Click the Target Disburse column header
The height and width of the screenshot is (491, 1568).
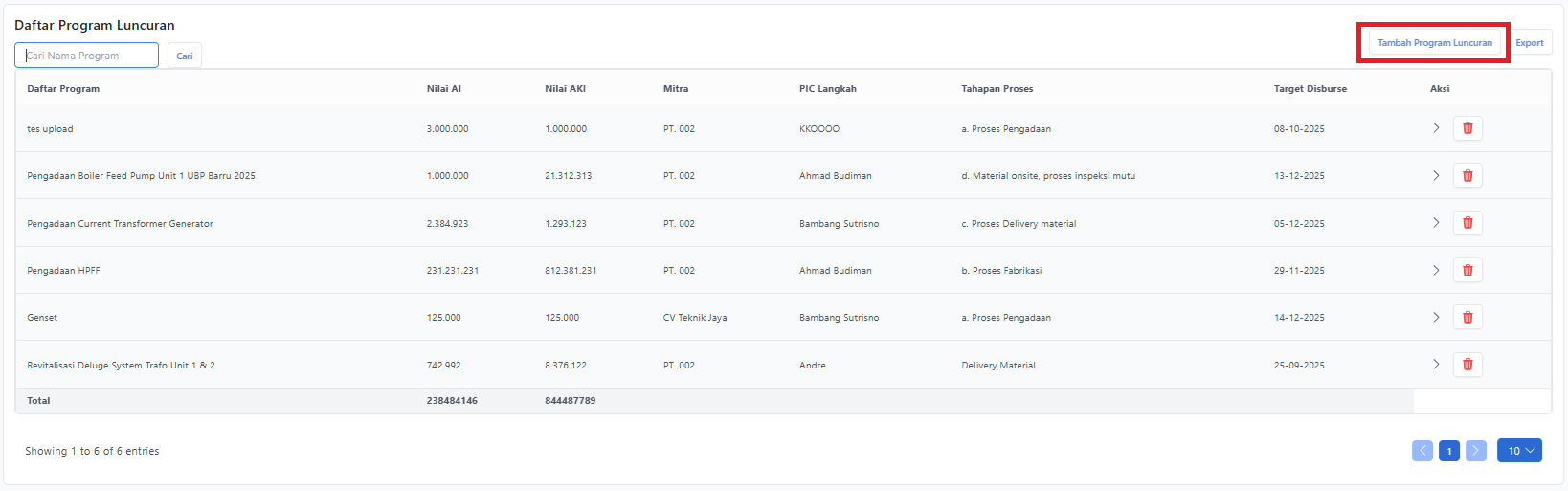(1310, 89)
